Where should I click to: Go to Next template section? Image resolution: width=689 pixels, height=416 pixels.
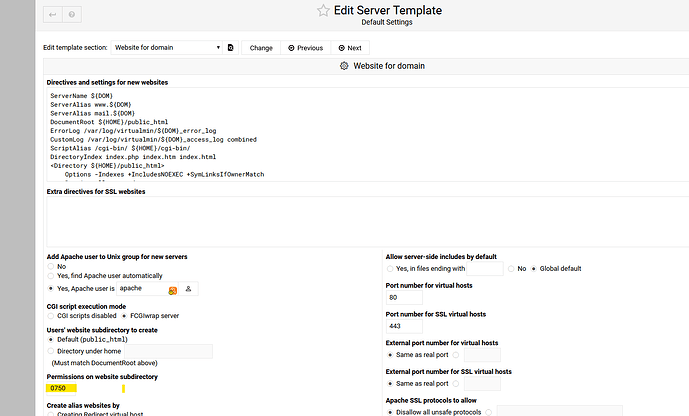pos(349,47)
